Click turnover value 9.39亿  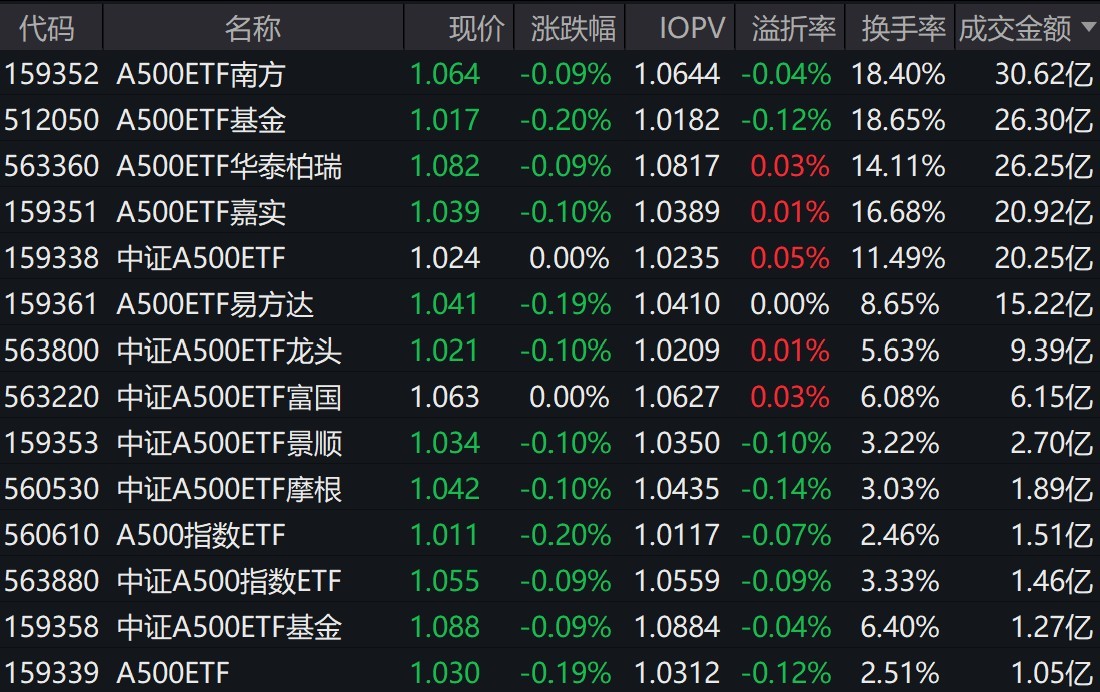[1052, 350]
